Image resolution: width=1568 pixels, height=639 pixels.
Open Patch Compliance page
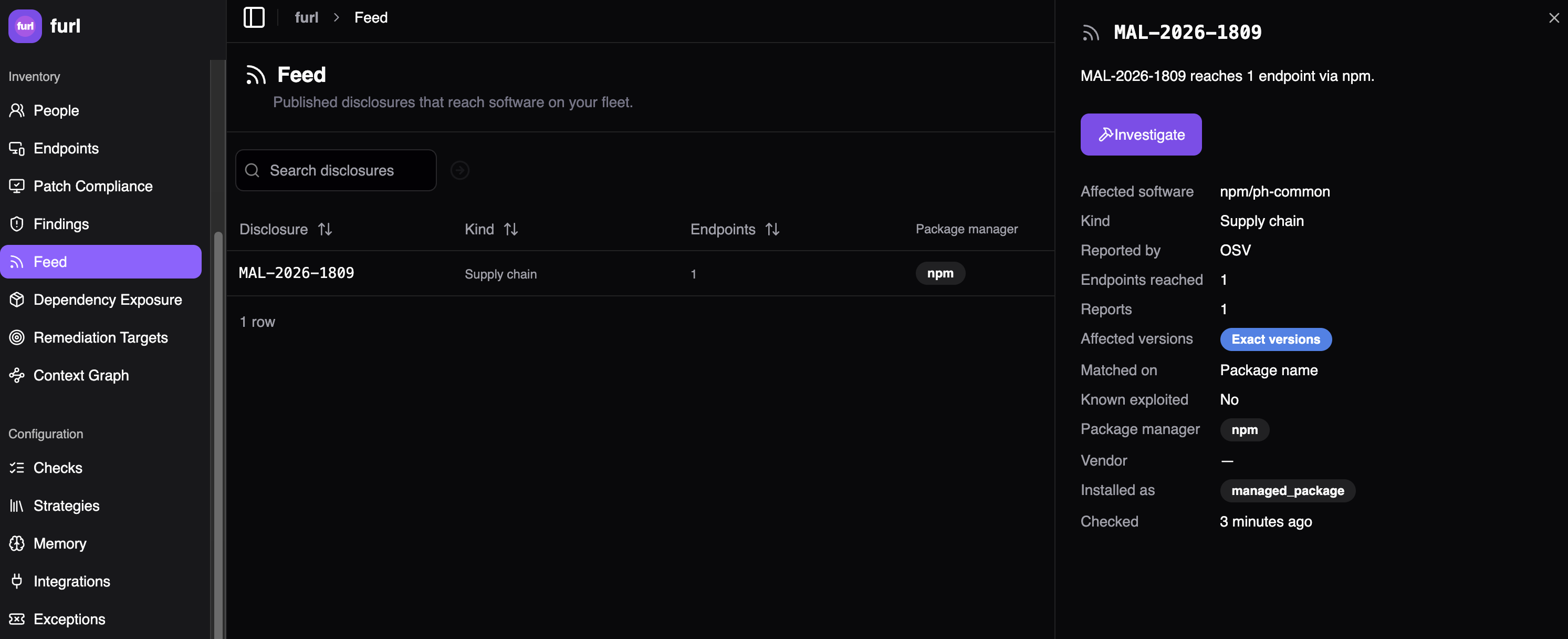100,186
